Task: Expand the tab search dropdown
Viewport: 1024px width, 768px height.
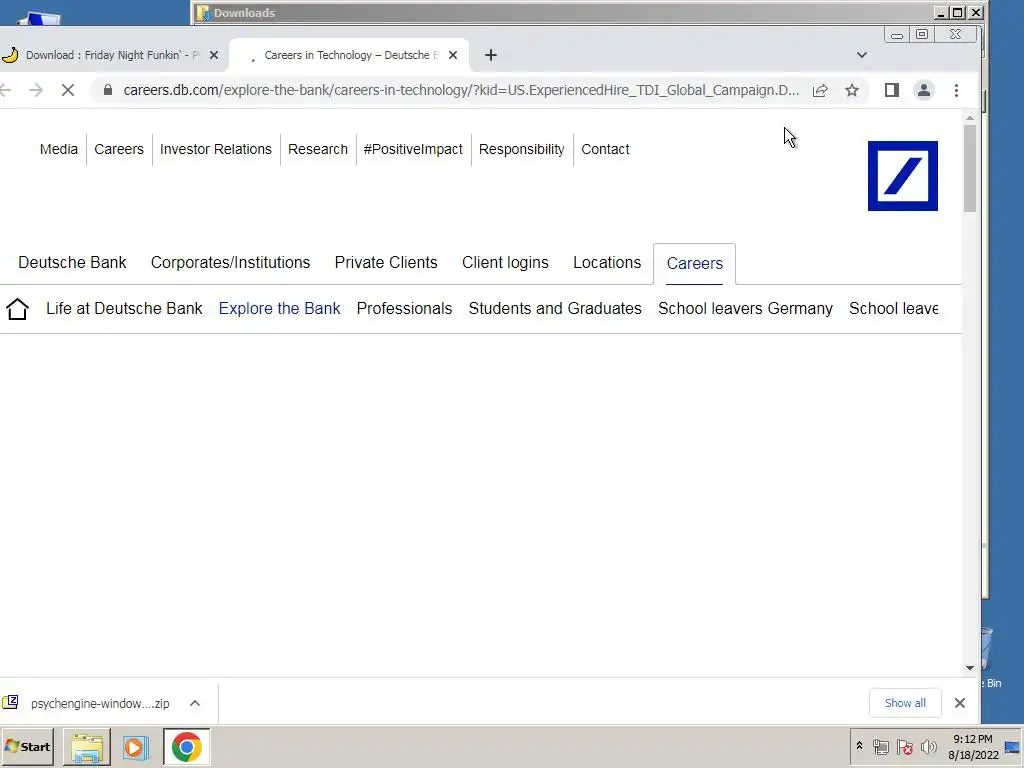Action: 862,56
